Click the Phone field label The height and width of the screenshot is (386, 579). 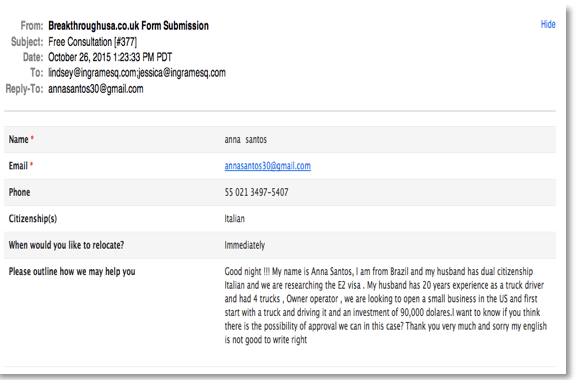tap(20, 192)
